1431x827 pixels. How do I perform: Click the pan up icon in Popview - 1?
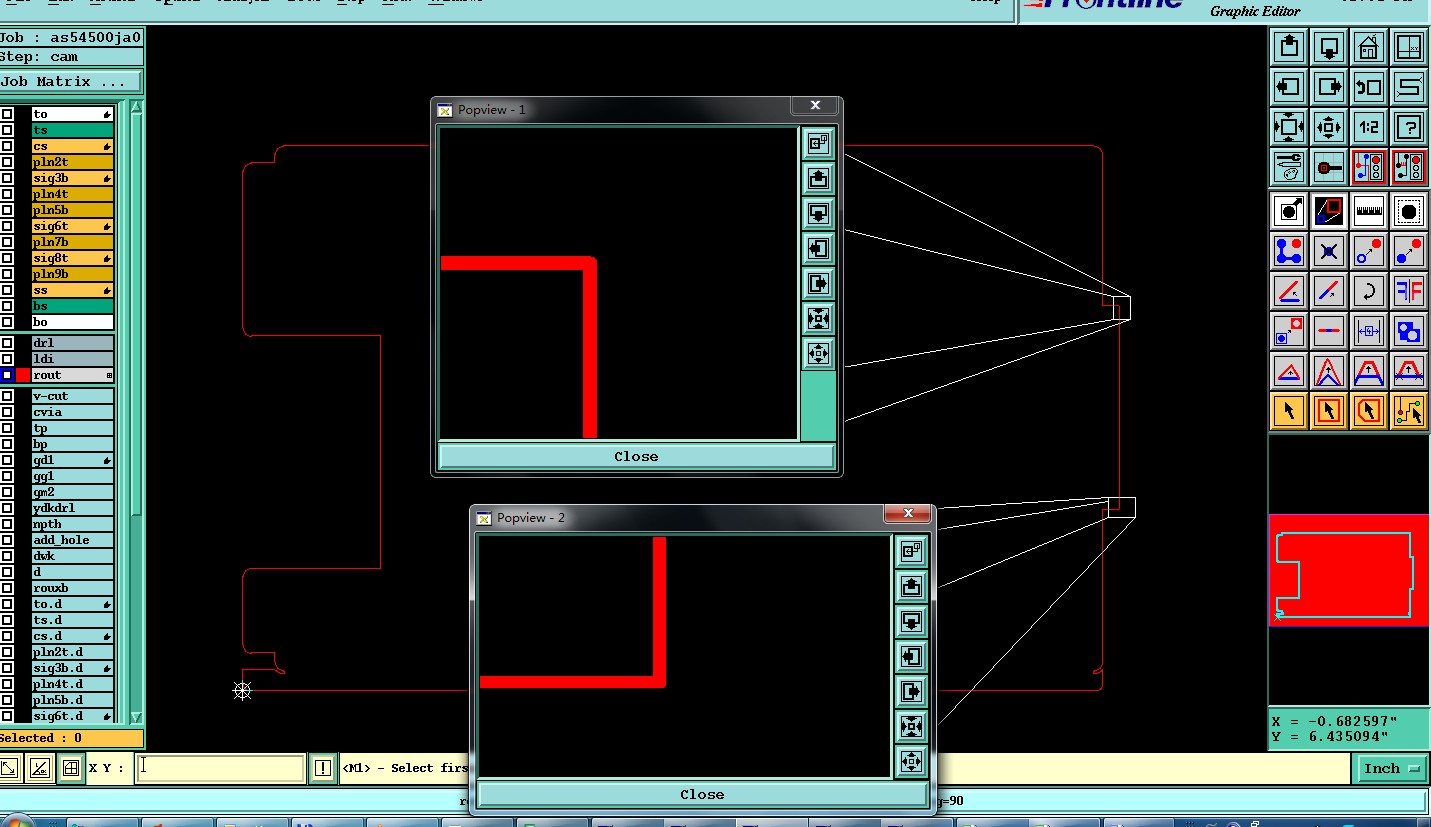tap(818, 179)
